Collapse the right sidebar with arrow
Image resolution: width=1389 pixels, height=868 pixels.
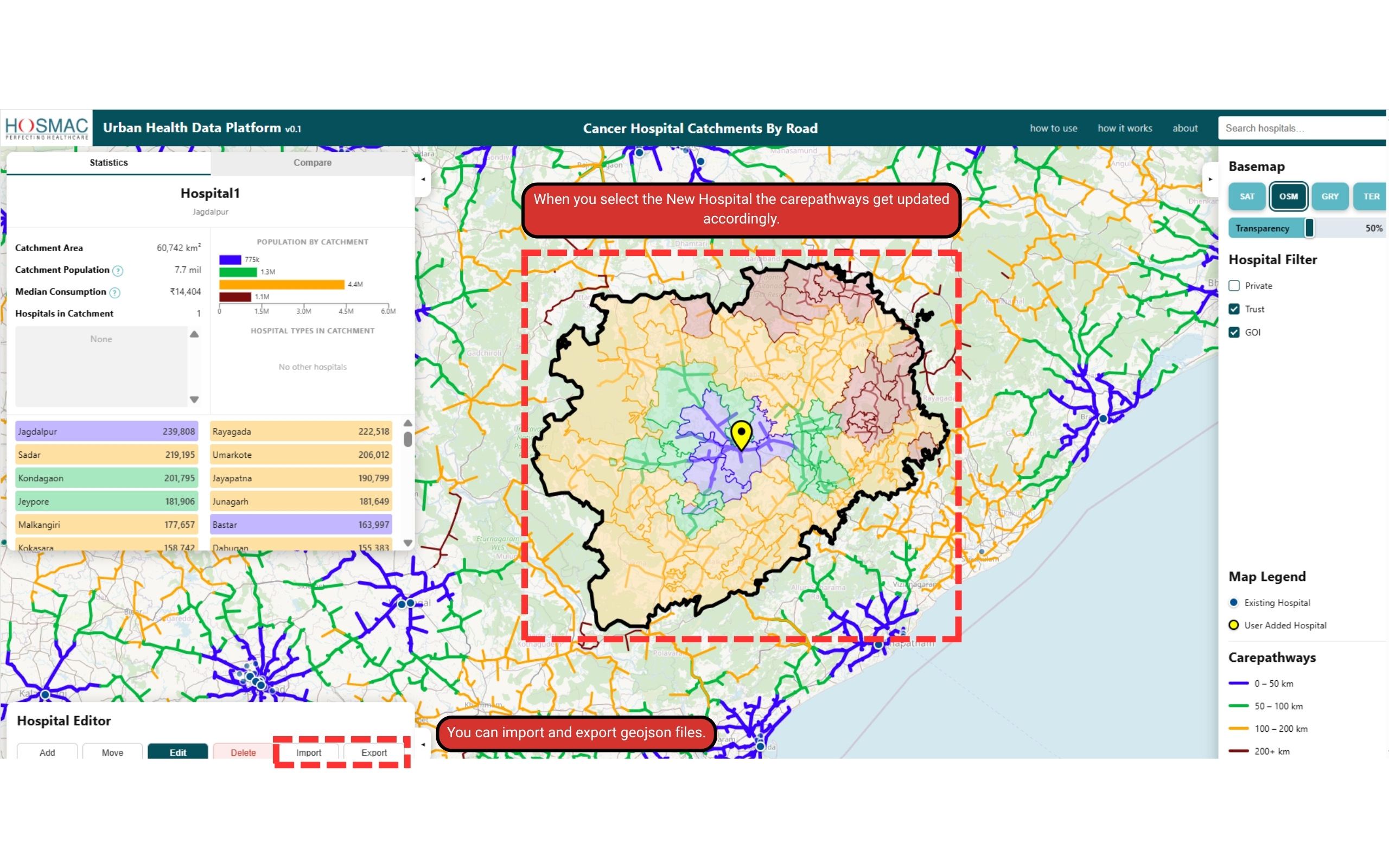[1210, 179]
